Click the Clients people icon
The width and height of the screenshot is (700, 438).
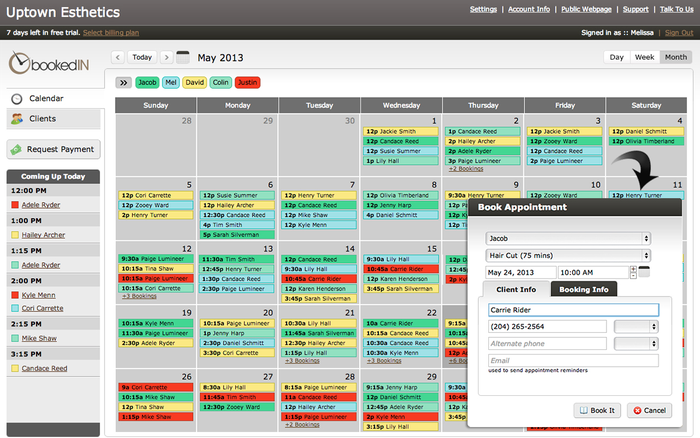point(15,119)
